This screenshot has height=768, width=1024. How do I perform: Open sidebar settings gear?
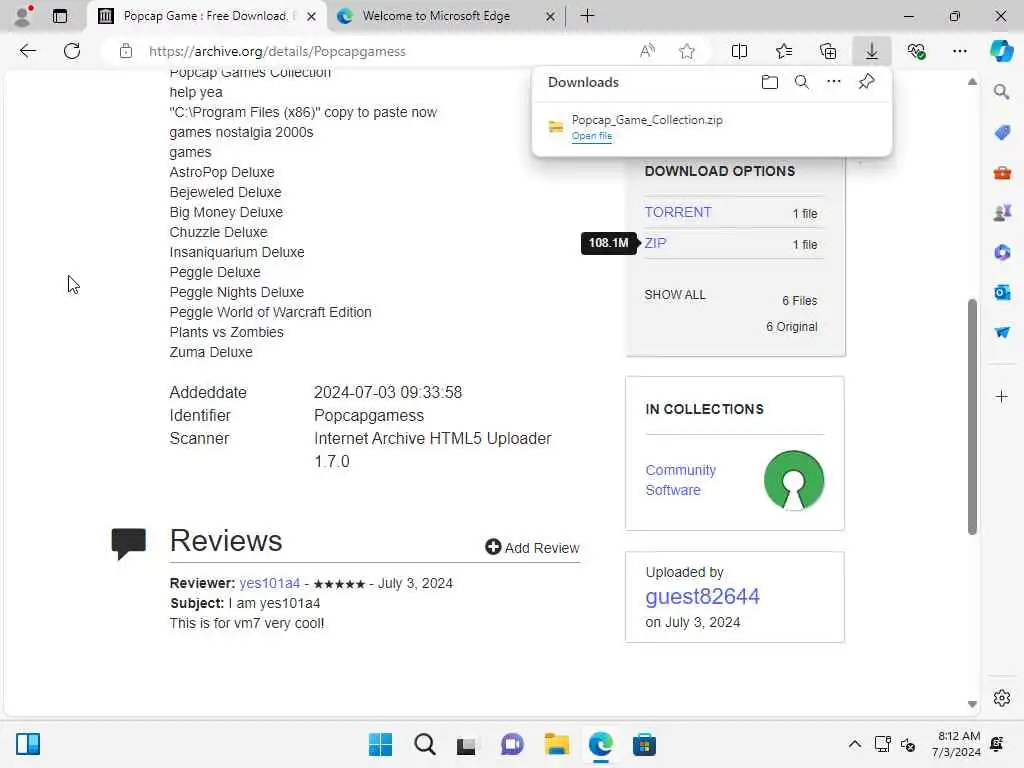(1002, 698)
